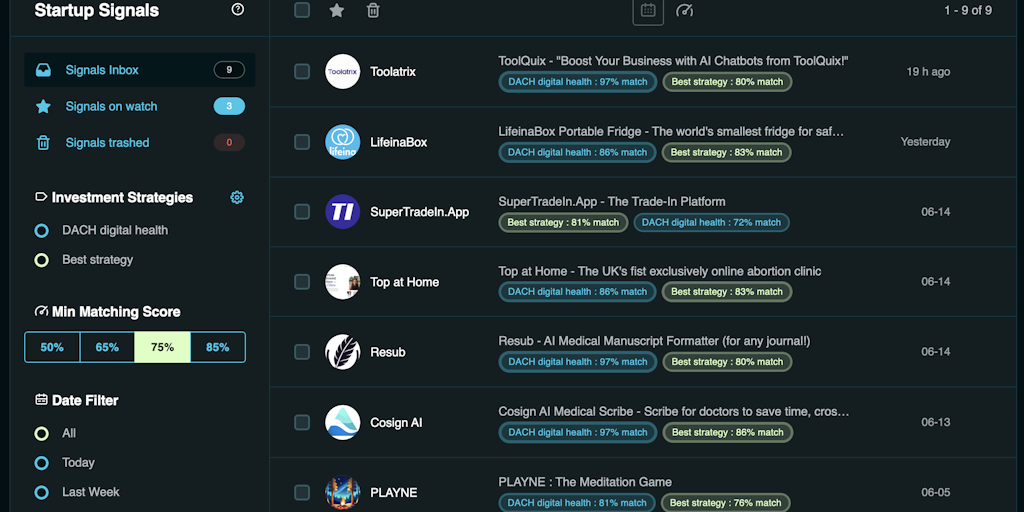Click the '19 h ago' timestamp
This screenshot has height=512, width=1024.
click(928, 72)
